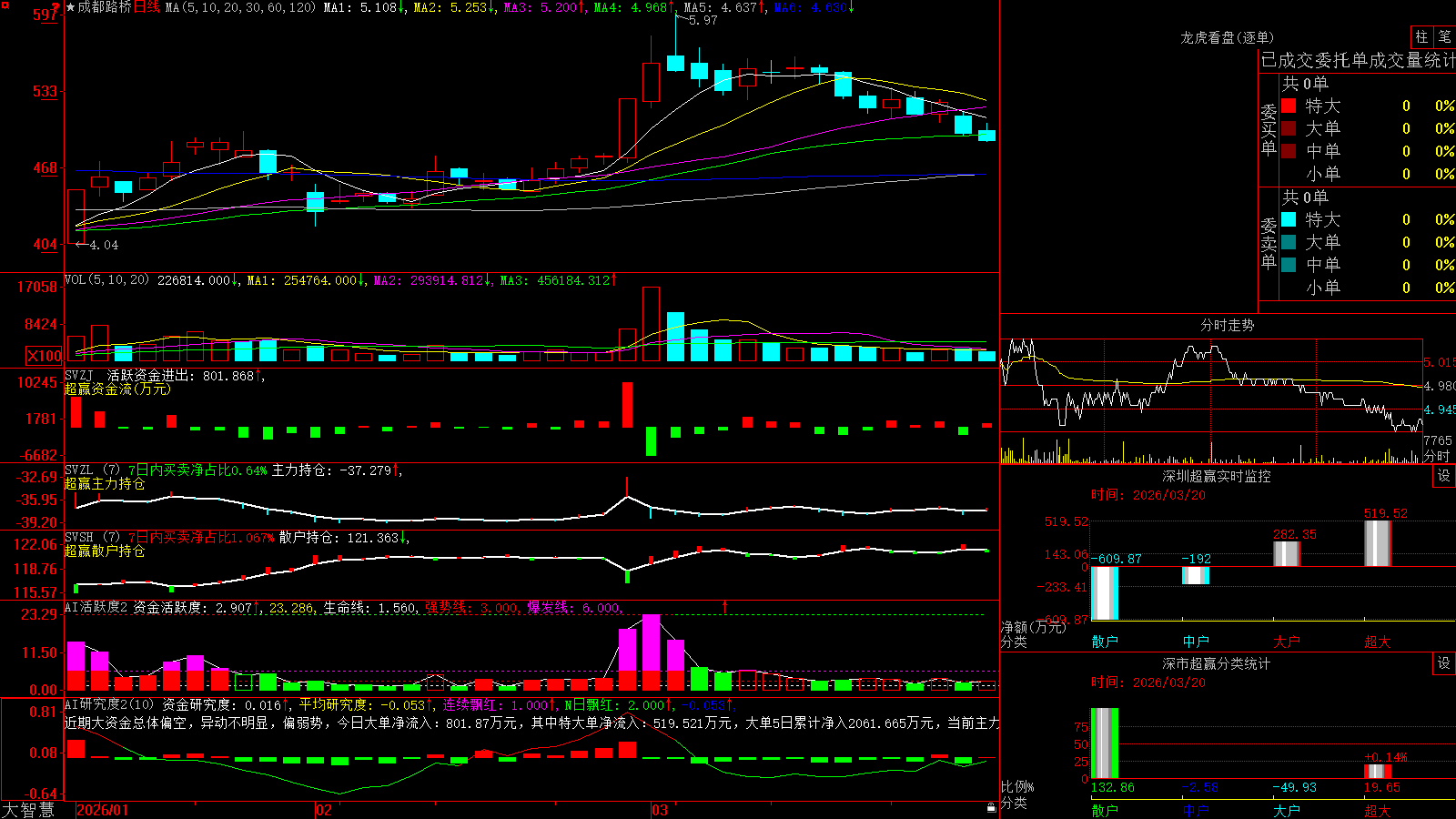Click the 成都路桥 stock name
Image resolution: width=1456 pixels, height=819 pixels.
(x=105, y=7)
